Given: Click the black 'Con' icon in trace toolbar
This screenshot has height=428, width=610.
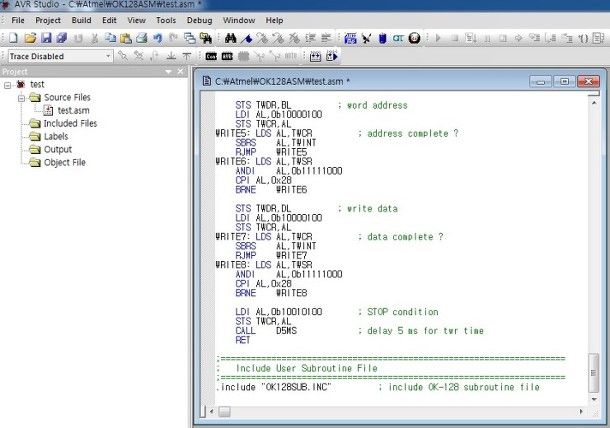Looking at the screenshot, I should [211, 56].
